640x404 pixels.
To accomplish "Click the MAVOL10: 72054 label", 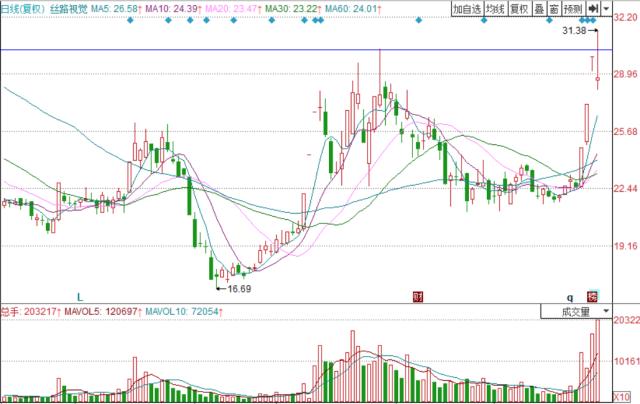I will point(183,312).
